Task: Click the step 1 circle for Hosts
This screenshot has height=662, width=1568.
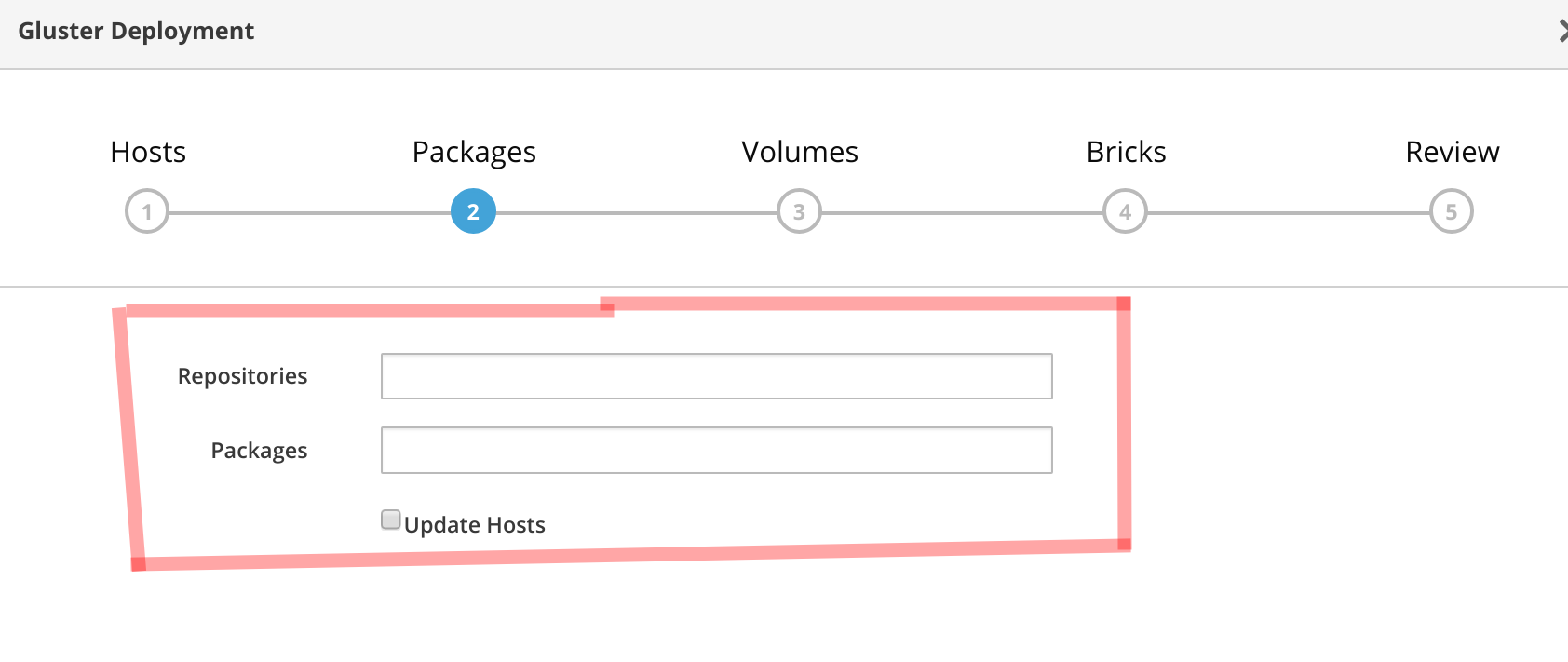Action: pyautogui.click(x=147, y=211)
